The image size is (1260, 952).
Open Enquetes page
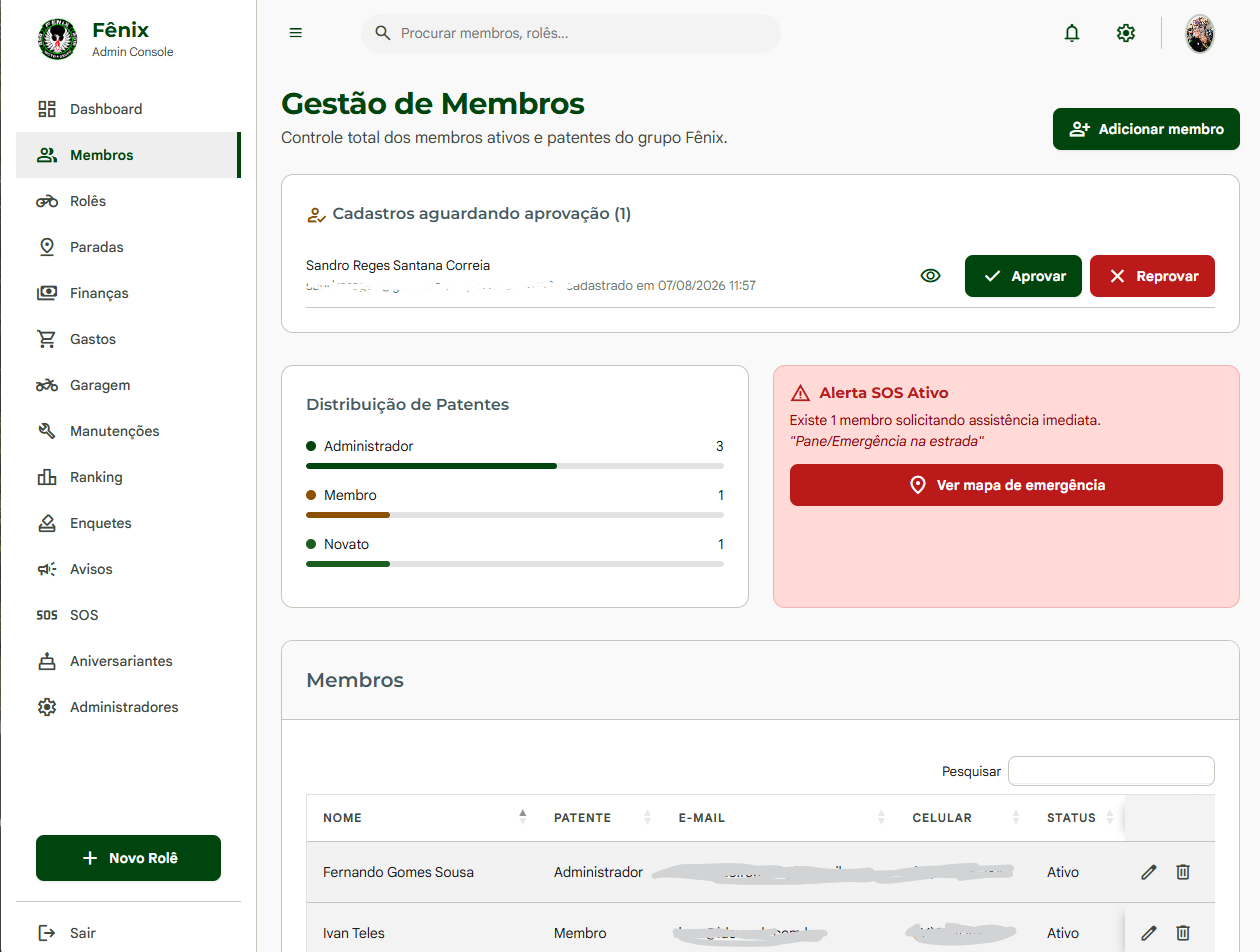tap(128, 523)
